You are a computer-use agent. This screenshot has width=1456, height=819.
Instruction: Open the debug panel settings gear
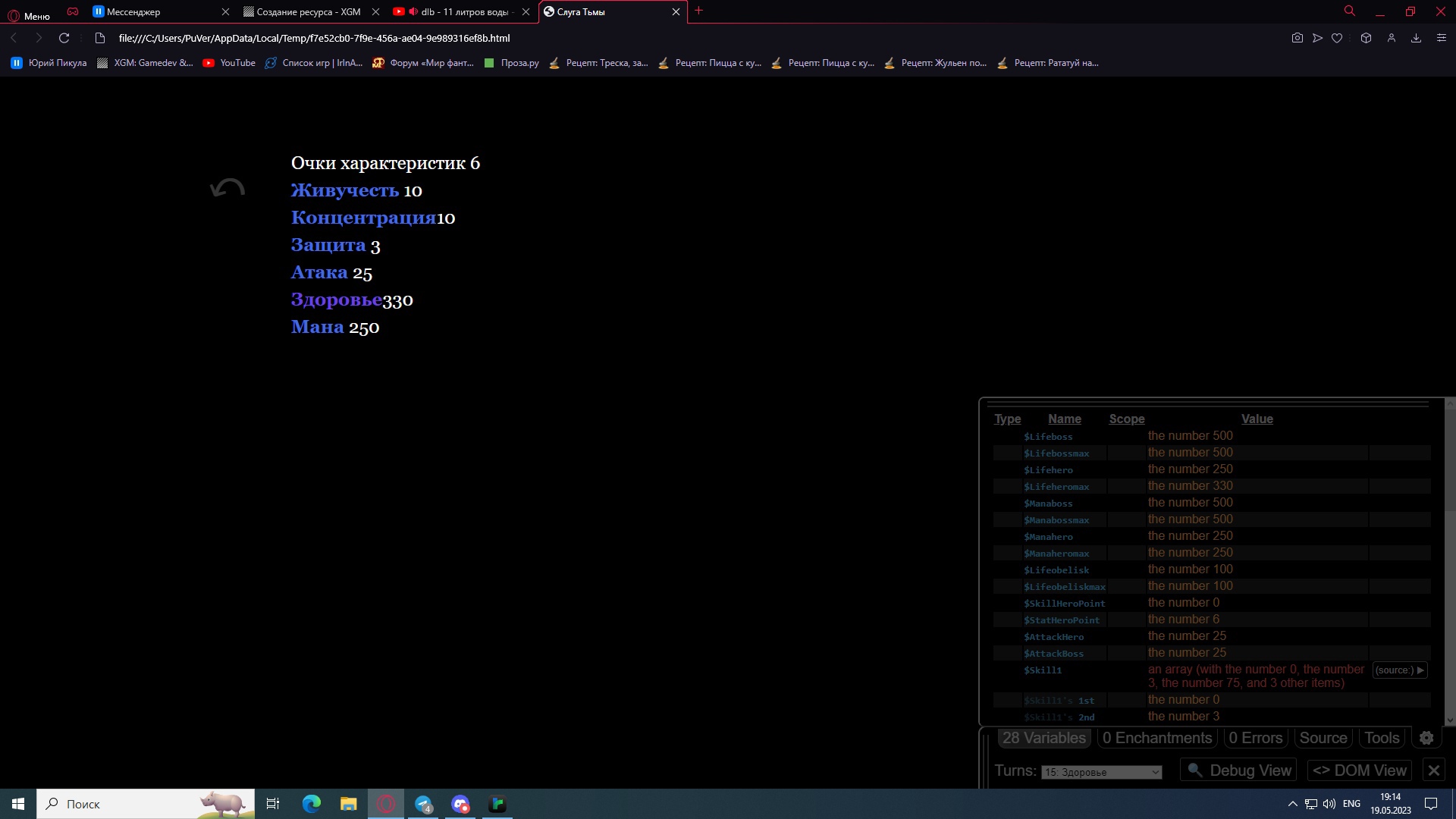coord(1426,738)
